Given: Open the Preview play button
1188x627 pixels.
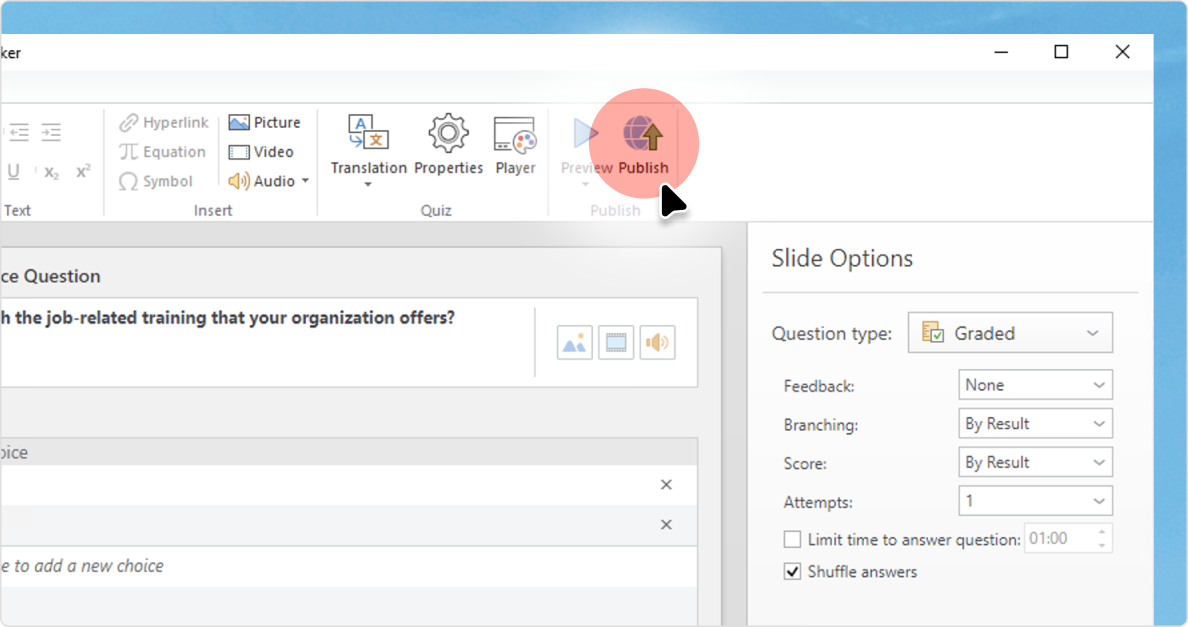Looking at the screenshot, I should point(585,134).
